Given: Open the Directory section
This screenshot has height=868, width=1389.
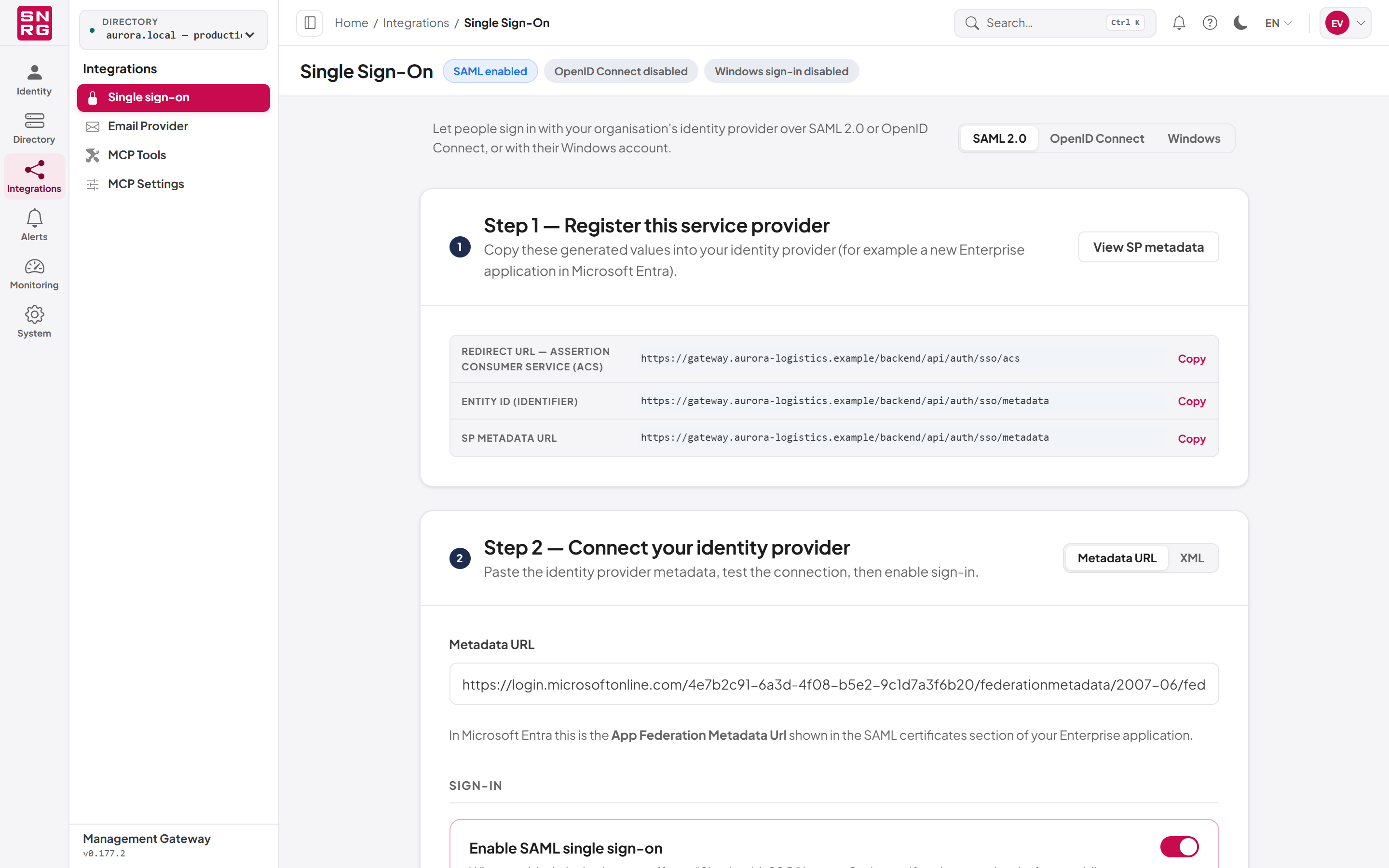Looking at the screenshot, I should pos(34,129).
